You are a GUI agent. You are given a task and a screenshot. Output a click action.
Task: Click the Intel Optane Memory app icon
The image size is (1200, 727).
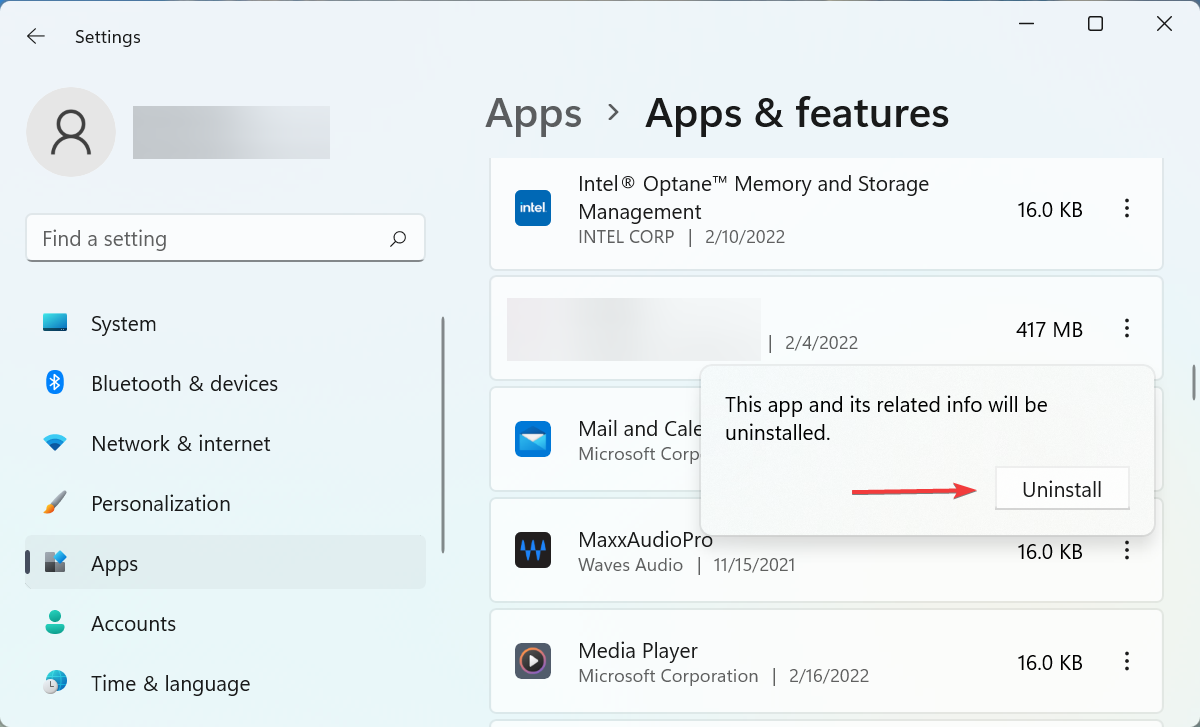[x=533, y=207]
